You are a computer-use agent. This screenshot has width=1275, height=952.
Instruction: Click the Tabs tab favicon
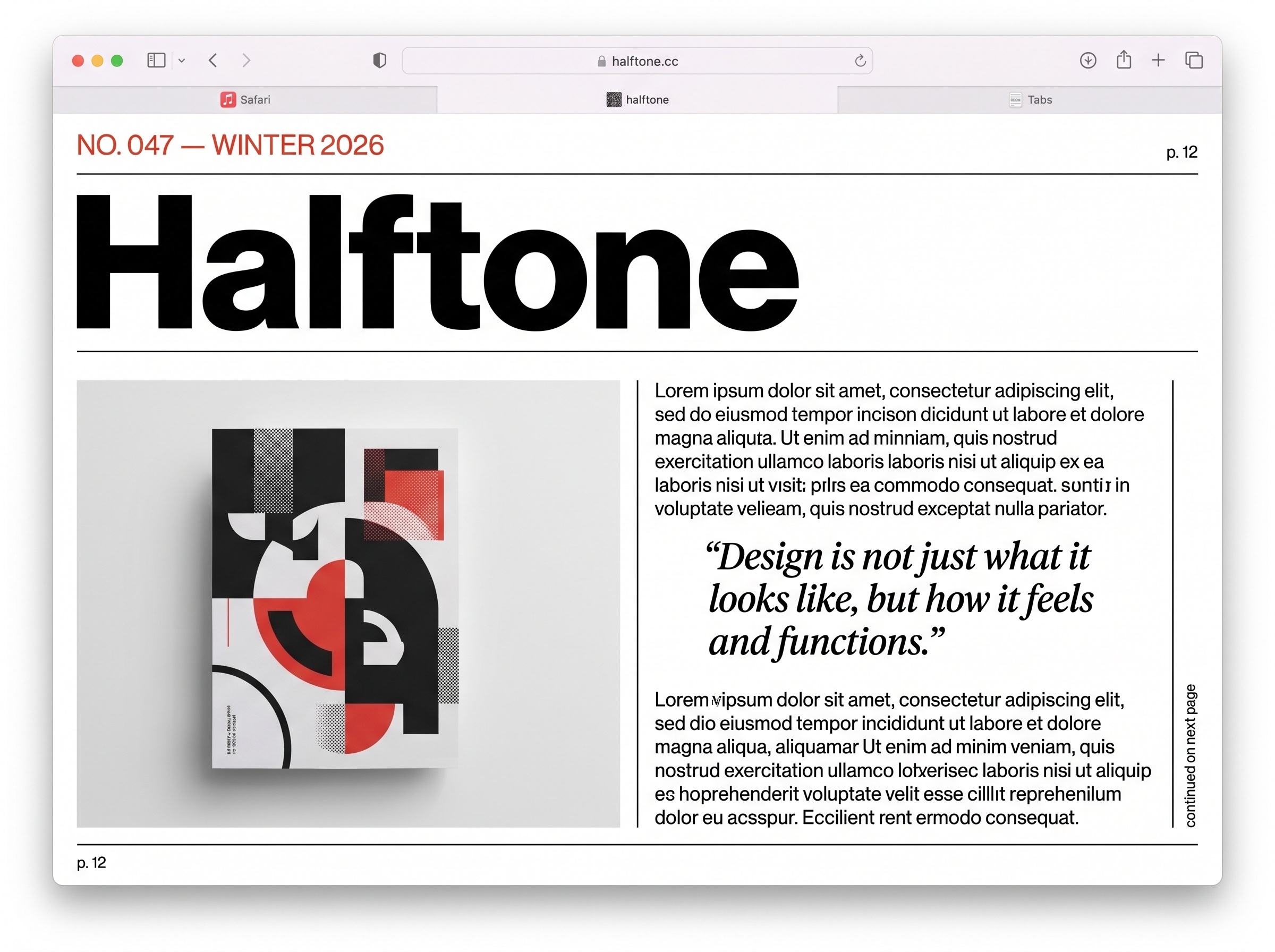(x=1015, y=100)
